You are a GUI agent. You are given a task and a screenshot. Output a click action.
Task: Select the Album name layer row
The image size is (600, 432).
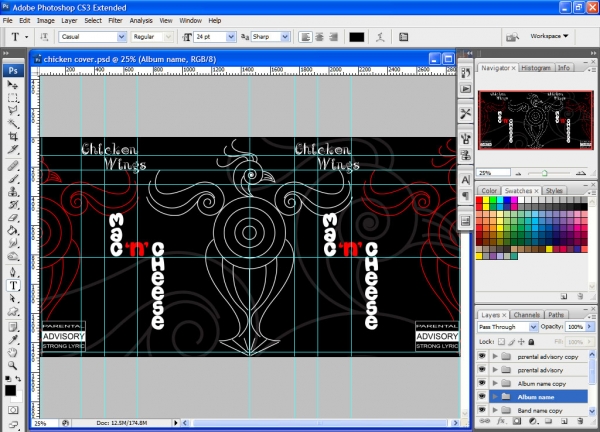tap(539, 397)
